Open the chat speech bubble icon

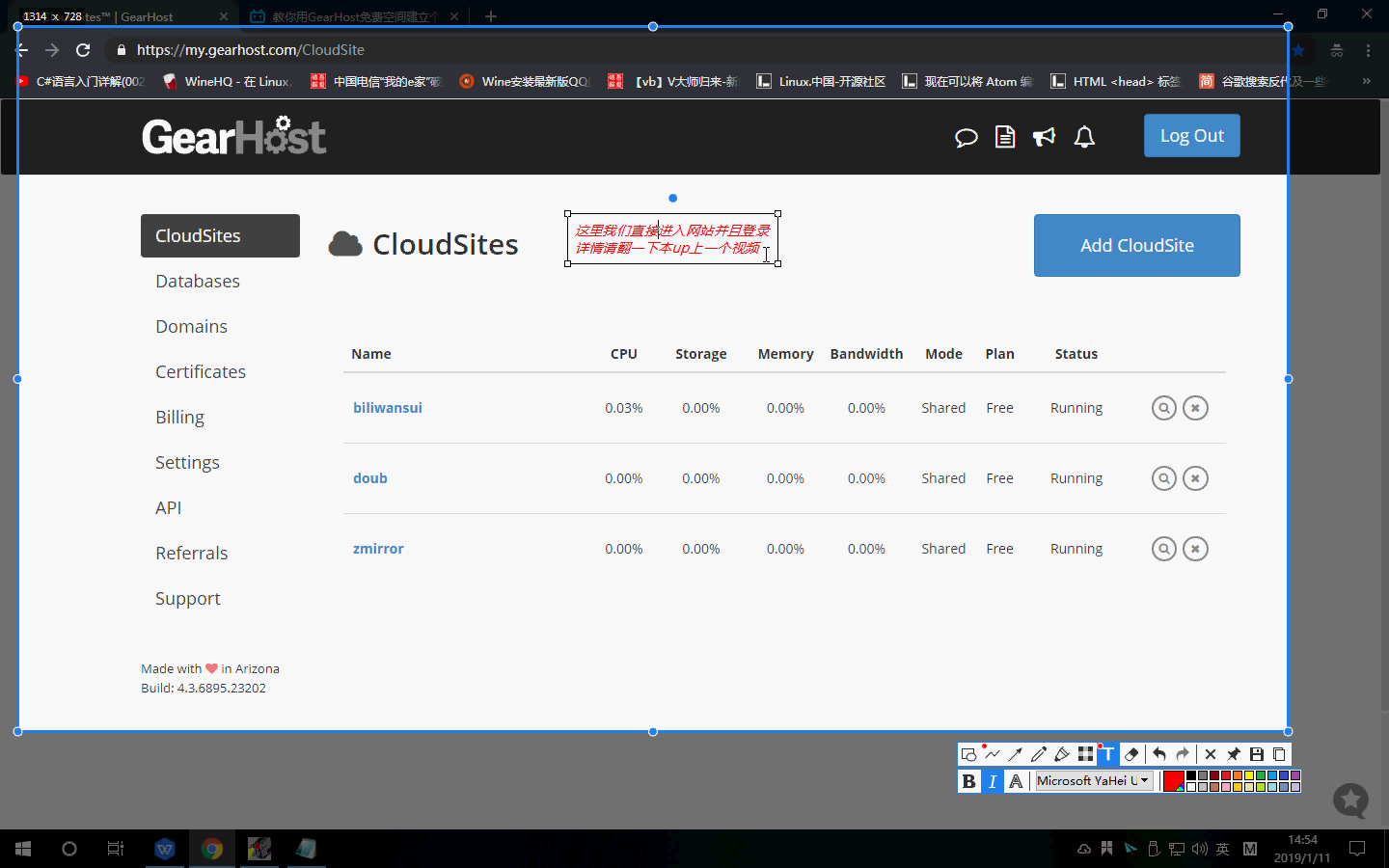click(966, 137)
